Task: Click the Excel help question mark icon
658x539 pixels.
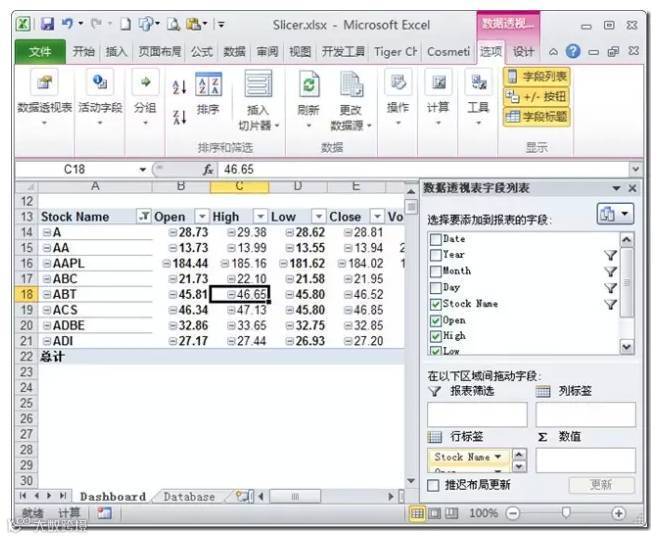Action: [x=573, y=52]
